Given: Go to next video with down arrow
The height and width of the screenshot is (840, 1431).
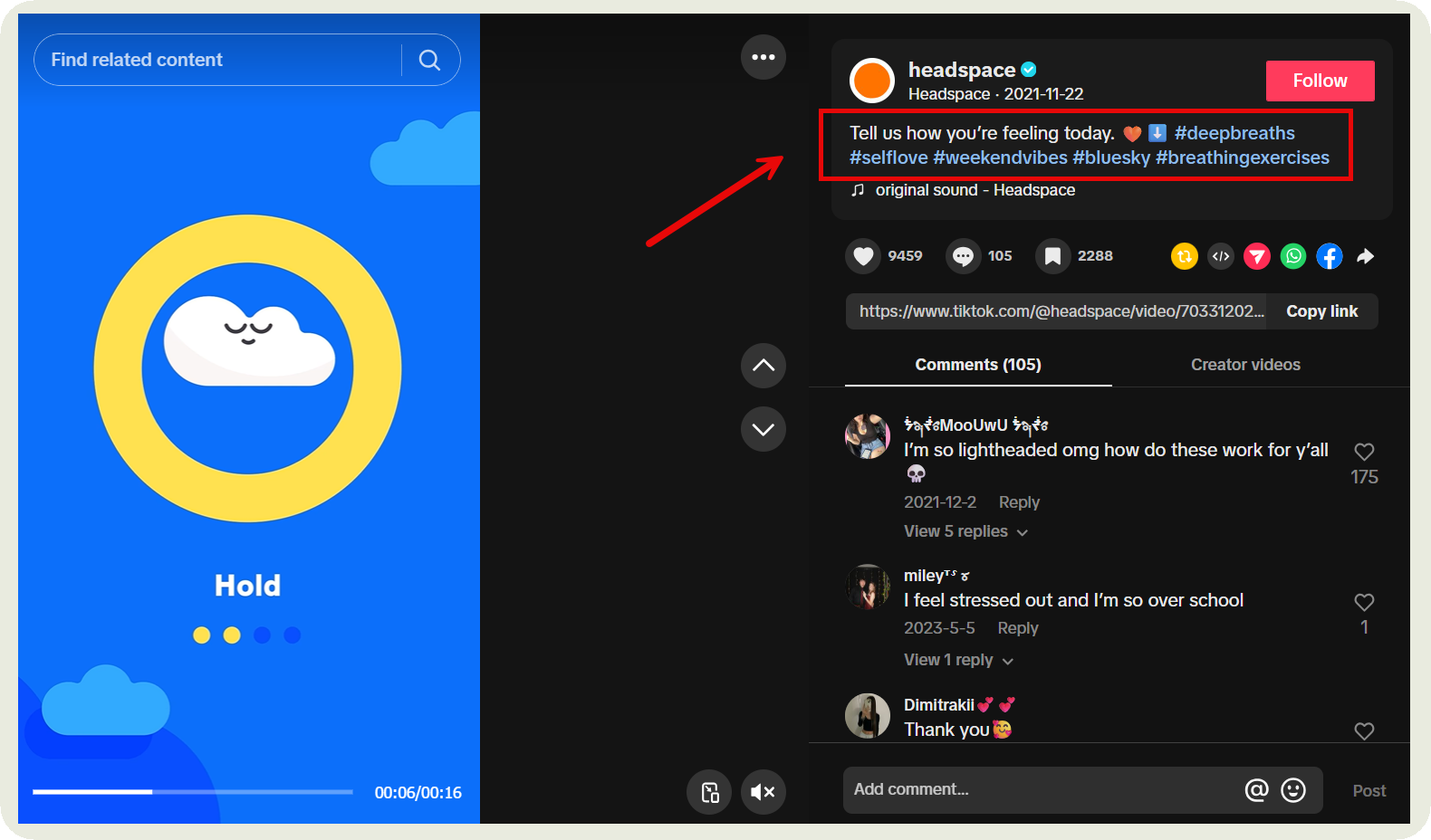Looking at the screenshot, I should pos(764,429).
